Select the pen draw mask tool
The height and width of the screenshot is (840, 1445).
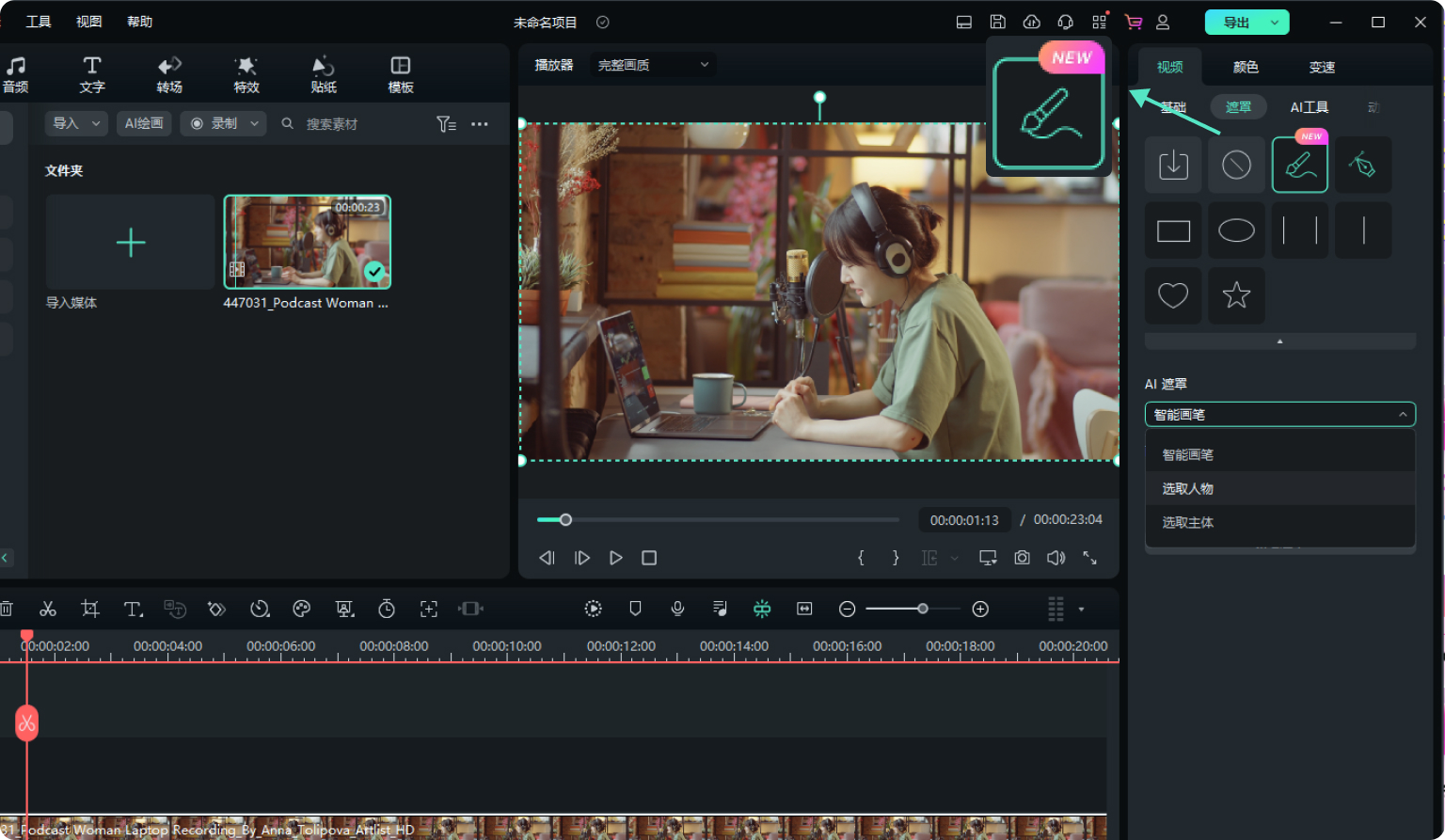tap(1362, 166)
